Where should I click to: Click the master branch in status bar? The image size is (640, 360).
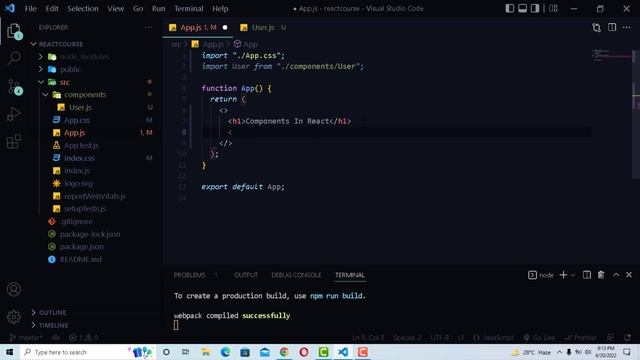click(25, 338)
